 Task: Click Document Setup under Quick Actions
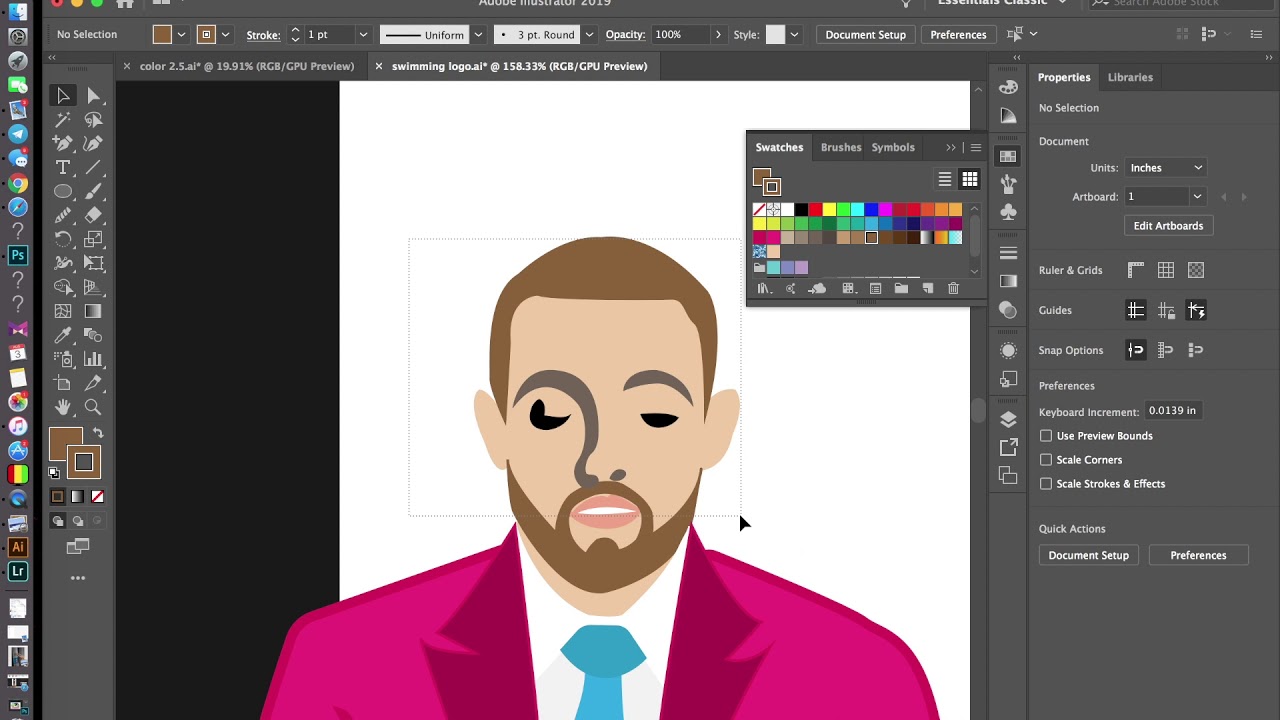(1088, 555)
